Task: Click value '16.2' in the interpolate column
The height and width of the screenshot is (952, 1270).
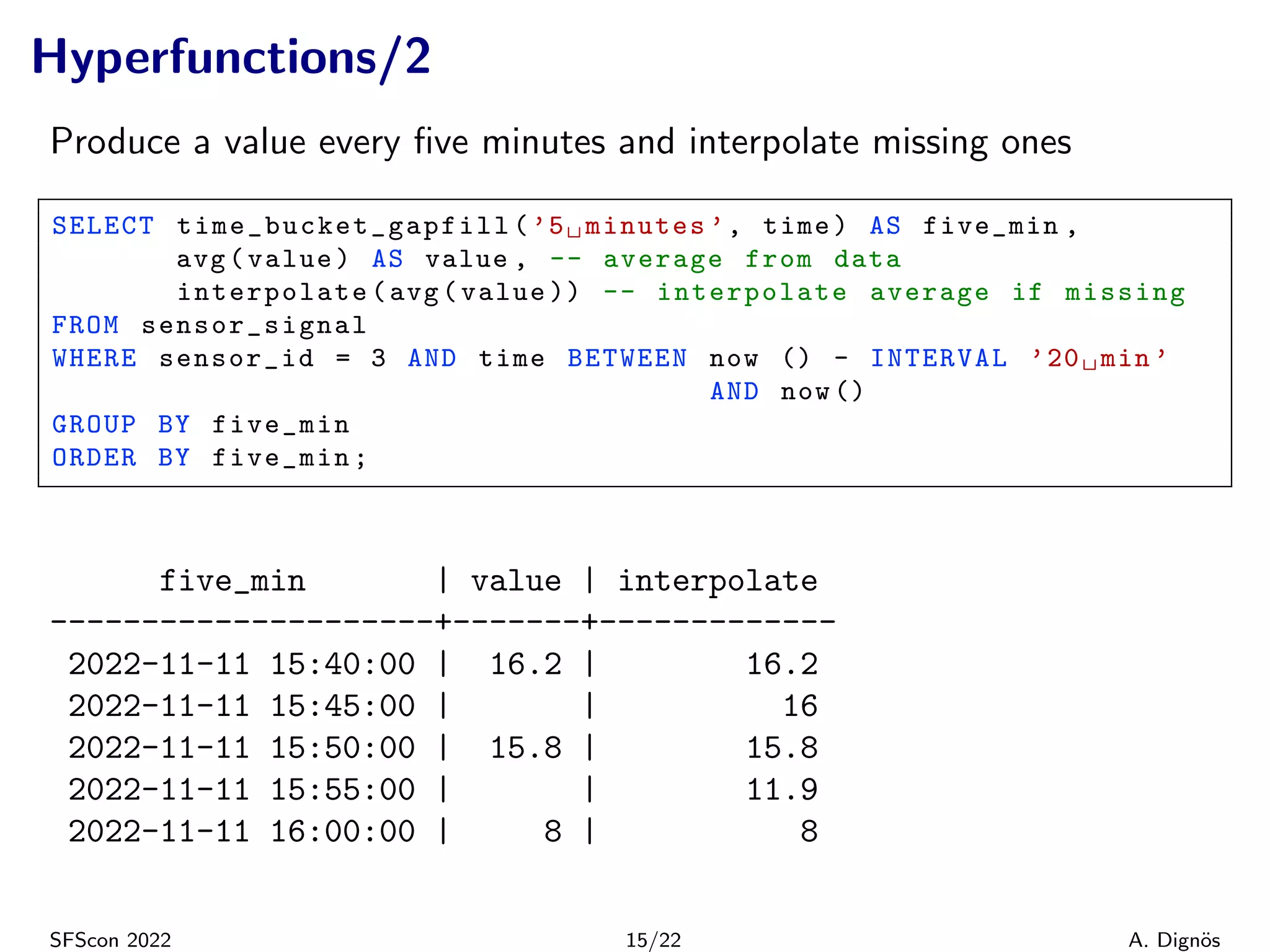Action: coord(783,664)
